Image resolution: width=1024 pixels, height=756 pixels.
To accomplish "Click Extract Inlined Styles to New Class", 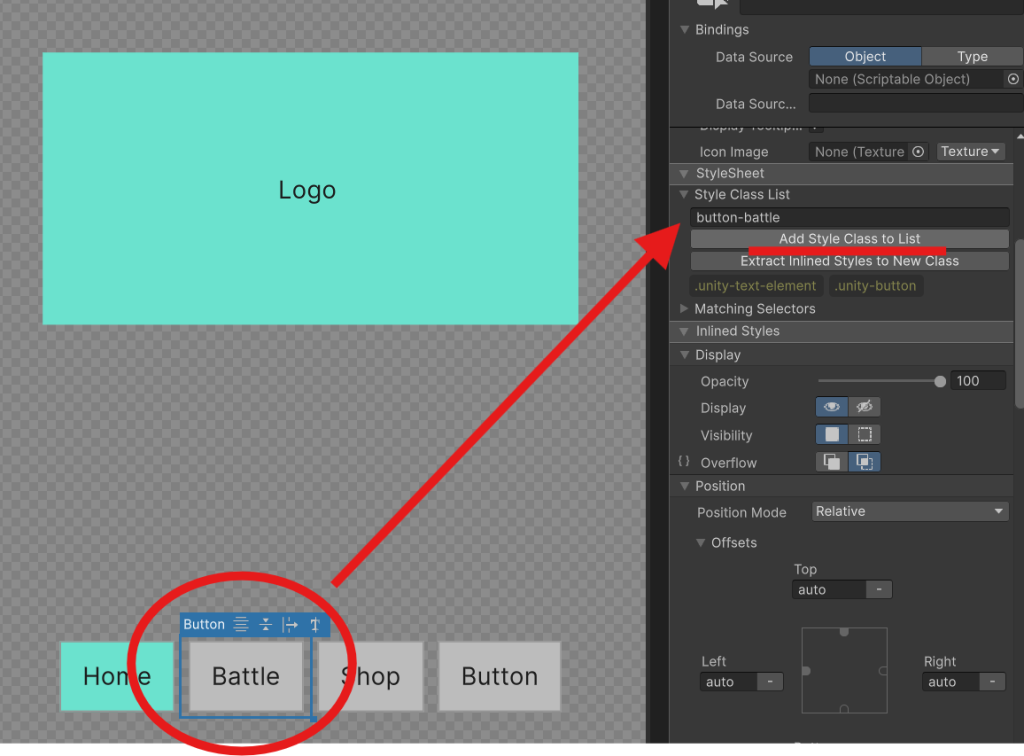I will pyautogui.click(x=849, y=261).
